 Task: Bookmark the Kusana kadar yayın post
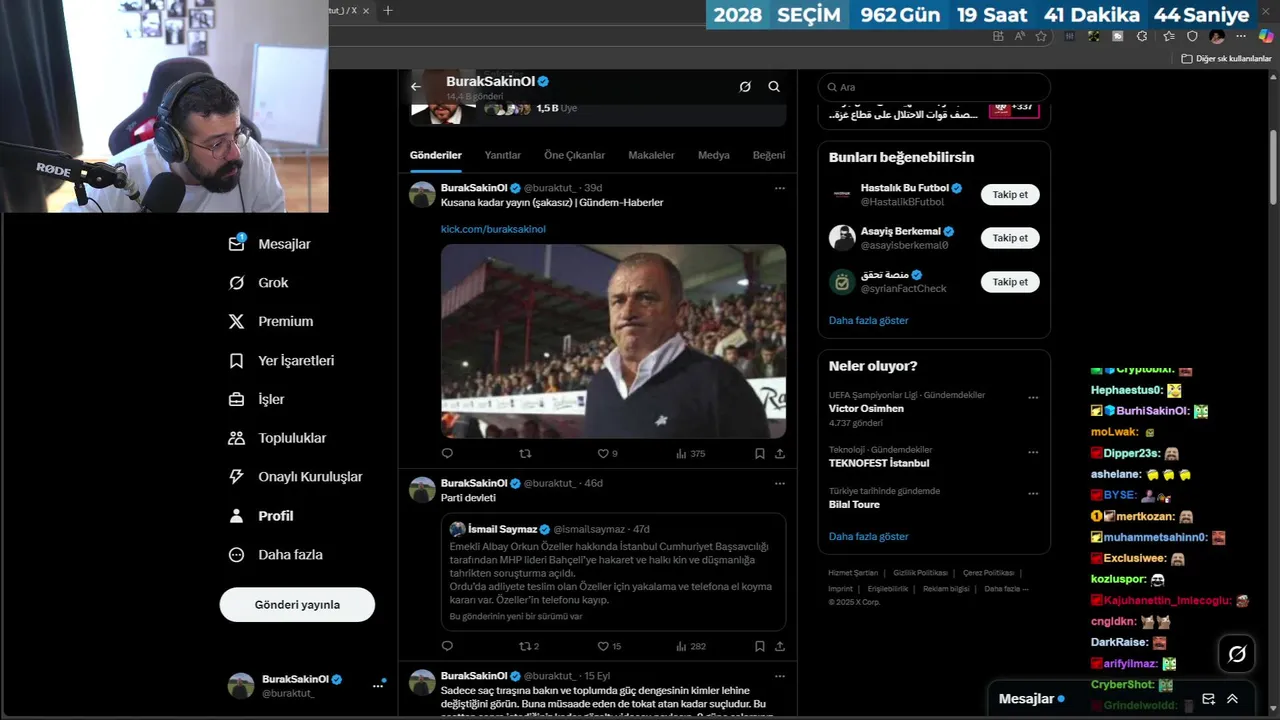[x=760, y=453]
